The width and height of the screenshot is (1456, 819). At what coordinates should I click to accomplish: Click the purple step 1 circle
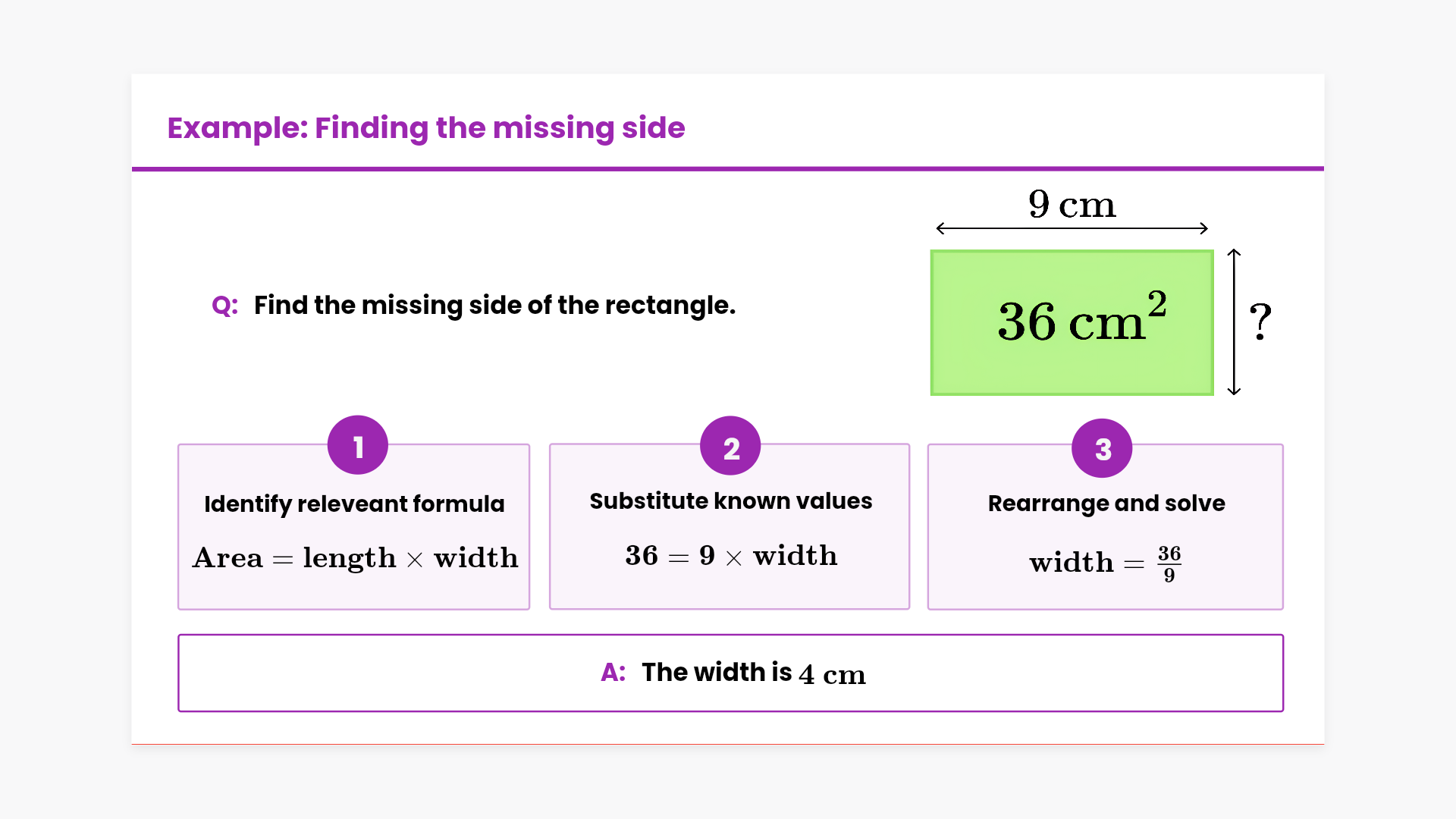tap(357, 445)
